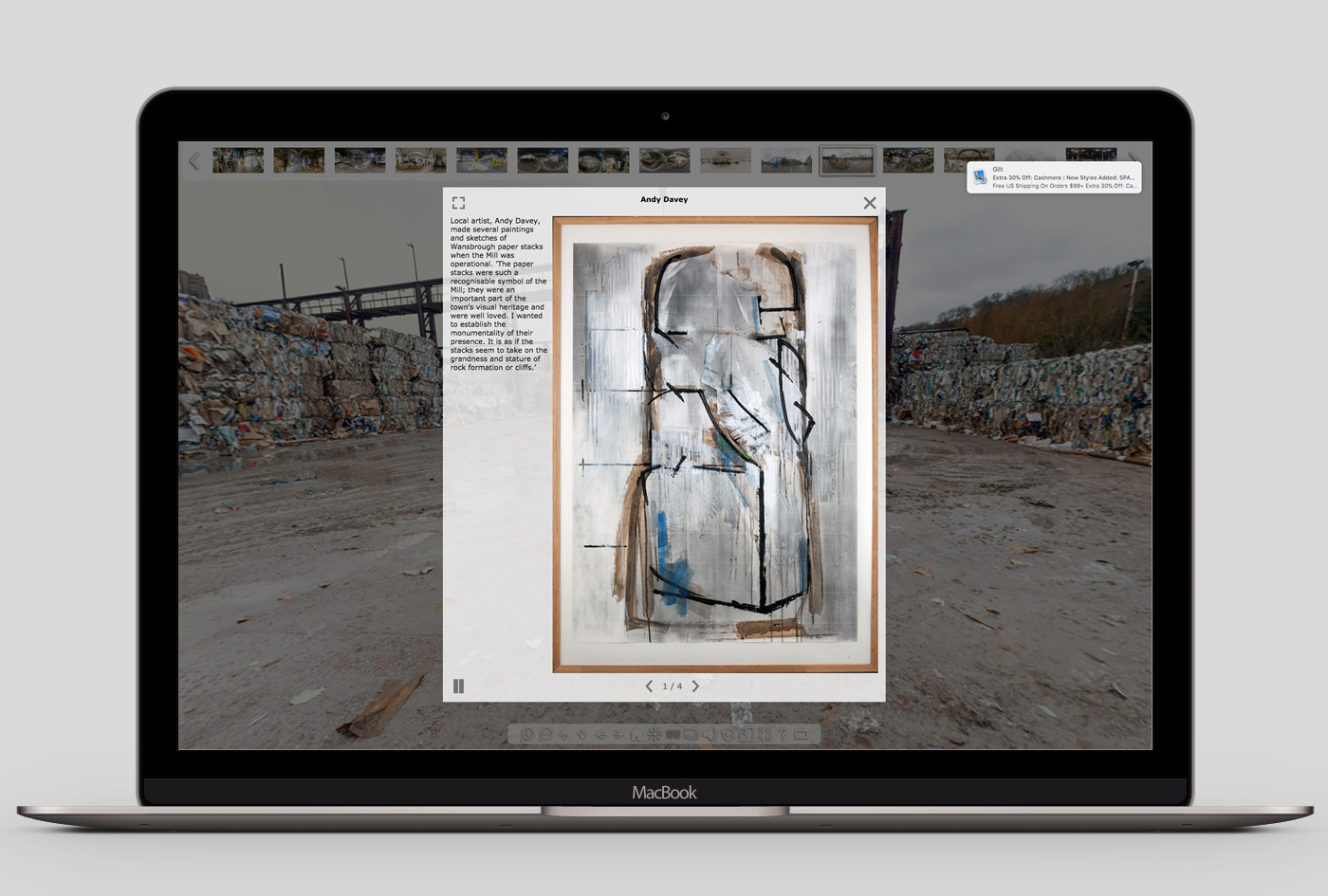Viewport: 1328px width, 896px height.
Task: Select the highlighted current panorama thumbnail
Action: pos(847,160)
